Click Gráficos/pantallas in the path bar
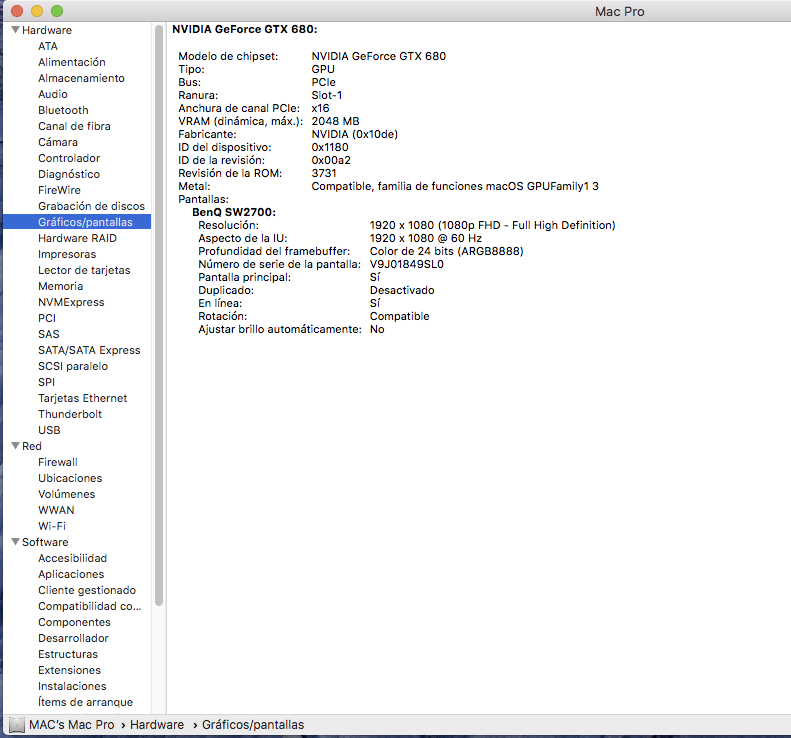 (x=253, y=725)
